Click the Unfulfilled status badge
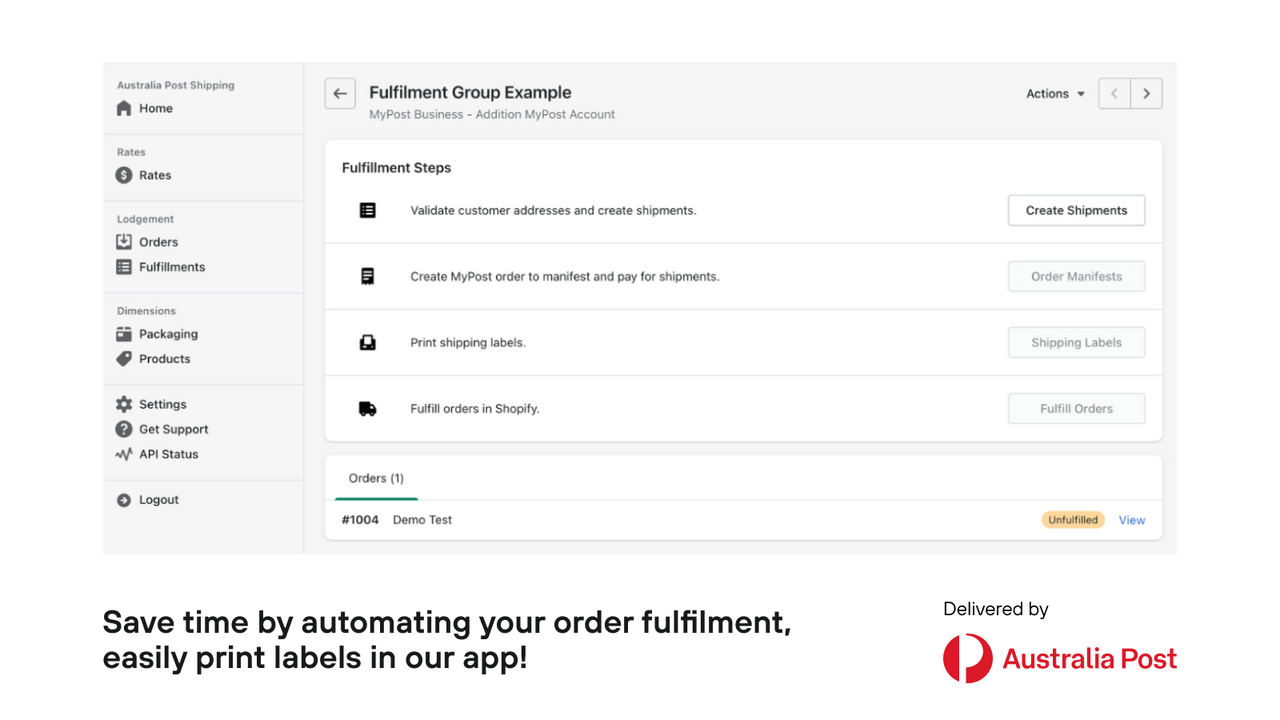The image size is (1280, 720). 1072,519
